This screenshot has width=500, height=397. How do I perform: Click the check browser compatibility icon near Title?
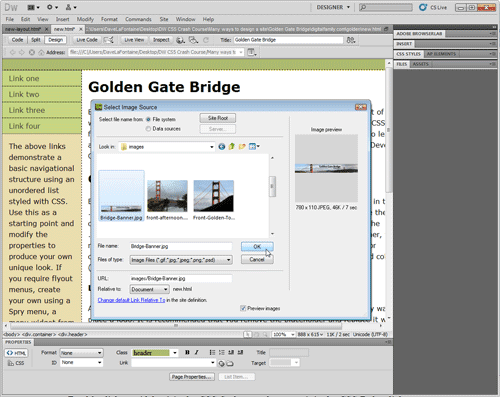click(x=350, y=40)
